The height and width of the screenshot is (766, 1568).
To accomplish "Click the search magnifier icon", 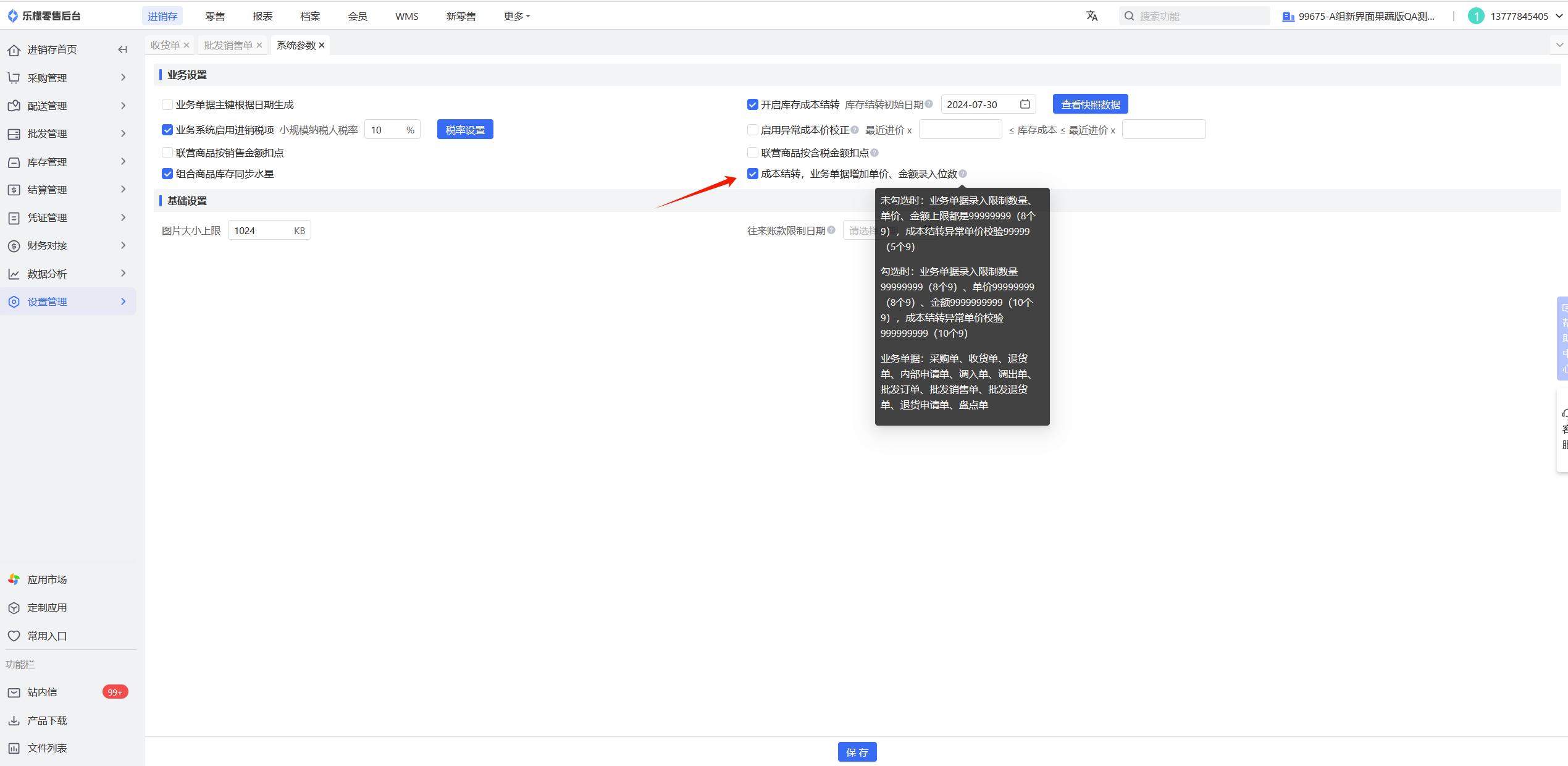I will coord(1129,16).
